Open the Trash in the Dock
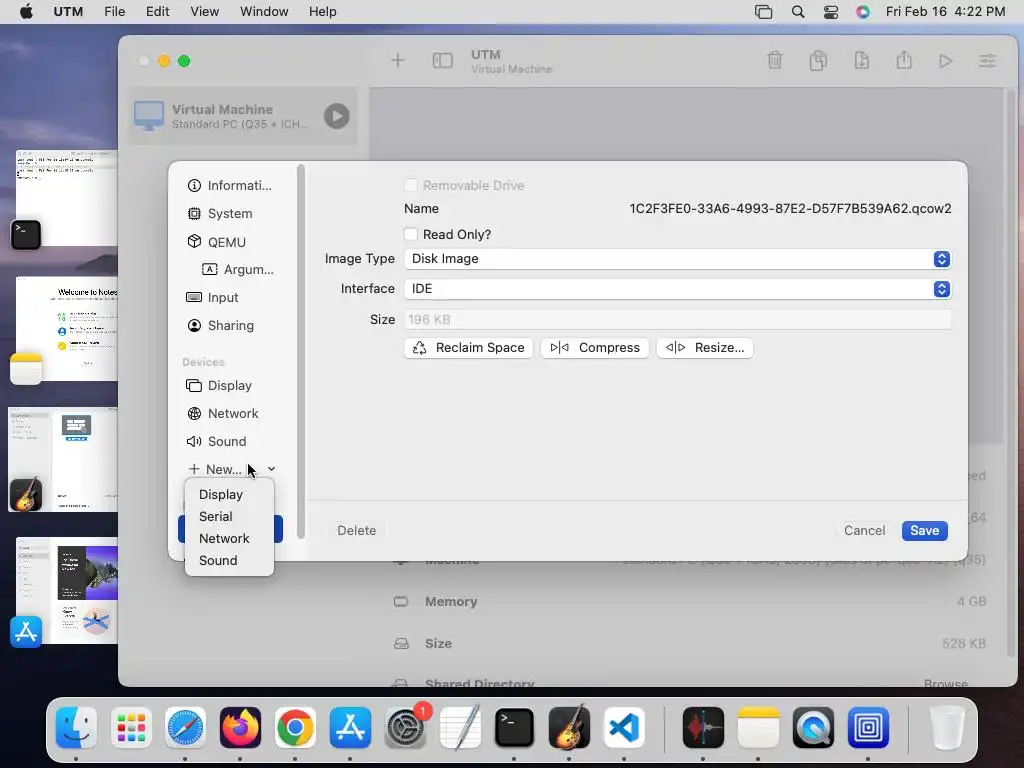Screen dimensions: 1024x768 pyautogui.click(x=947, y=728)
